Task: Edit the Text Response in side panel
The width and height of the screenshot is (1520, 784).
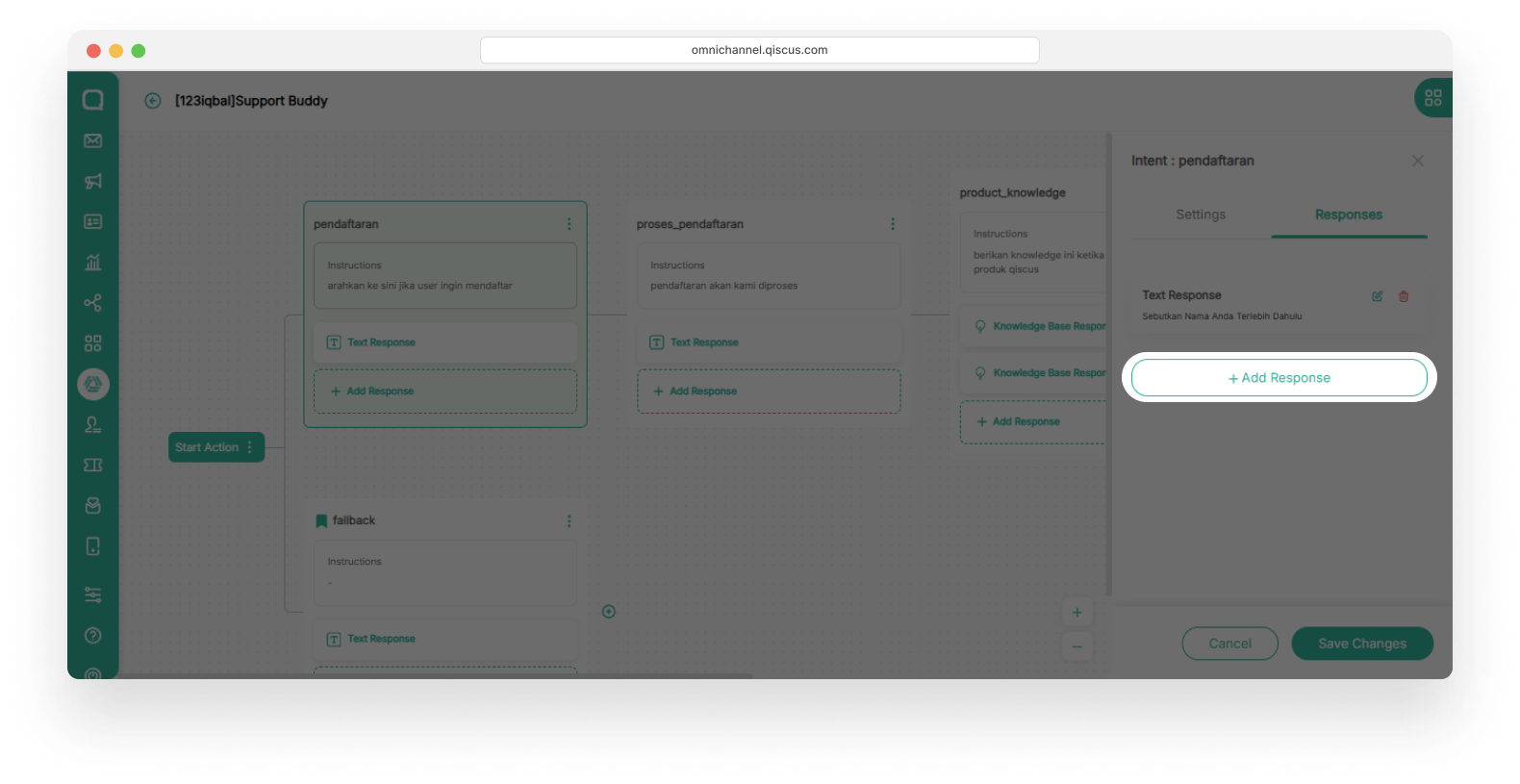Action: point(1378,296)
